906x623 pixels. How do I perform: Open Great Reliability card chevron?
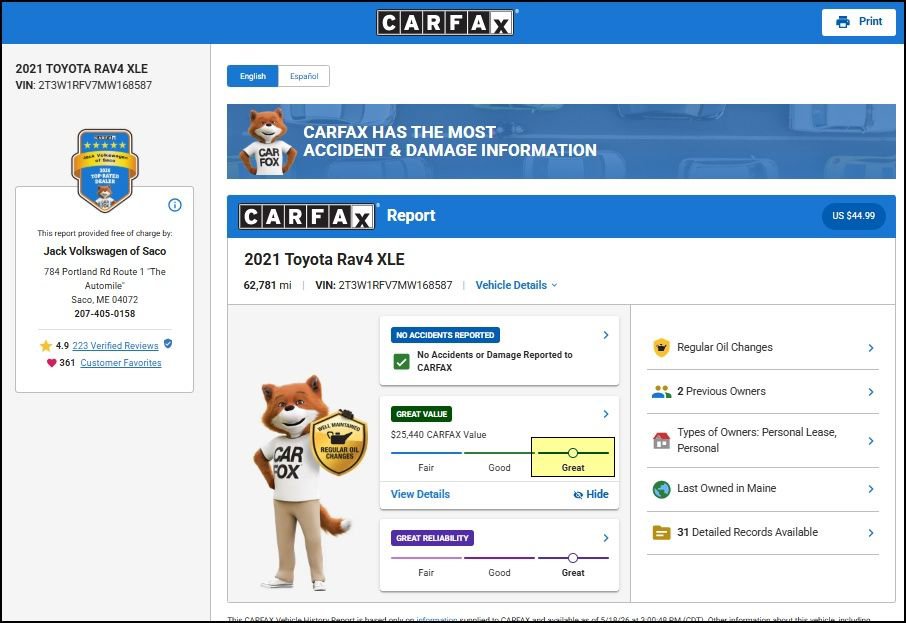(606, 538)
